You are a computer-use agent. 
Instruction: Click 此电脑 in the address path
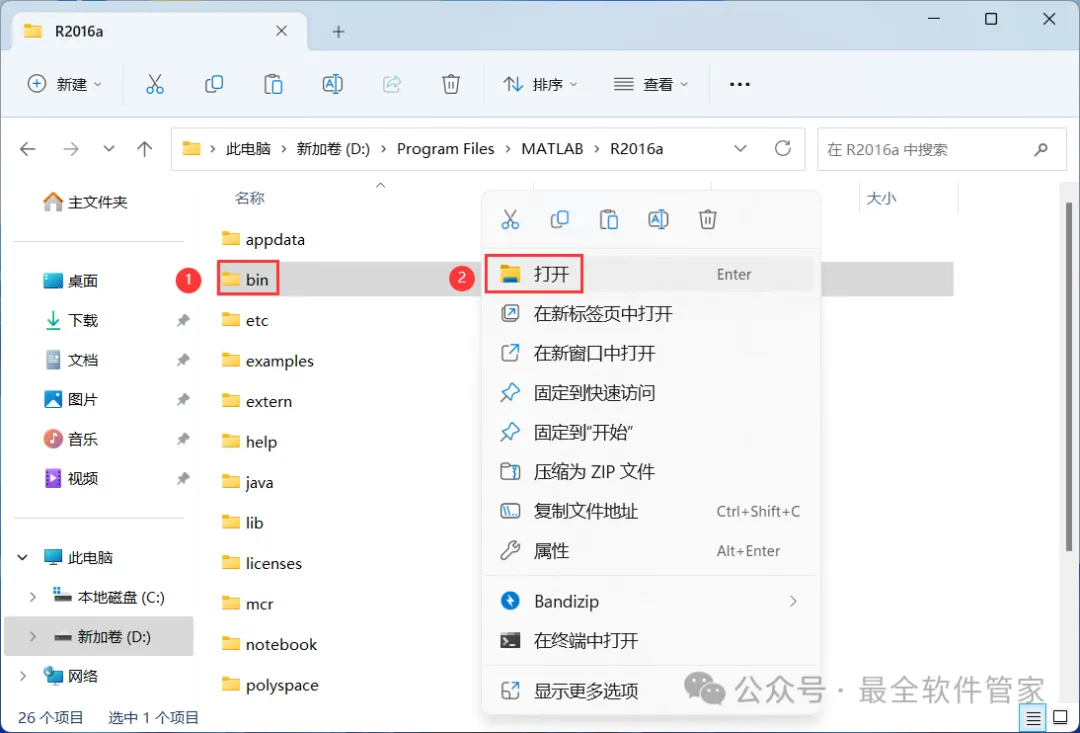pyautogui.click(x=249, y=149)
